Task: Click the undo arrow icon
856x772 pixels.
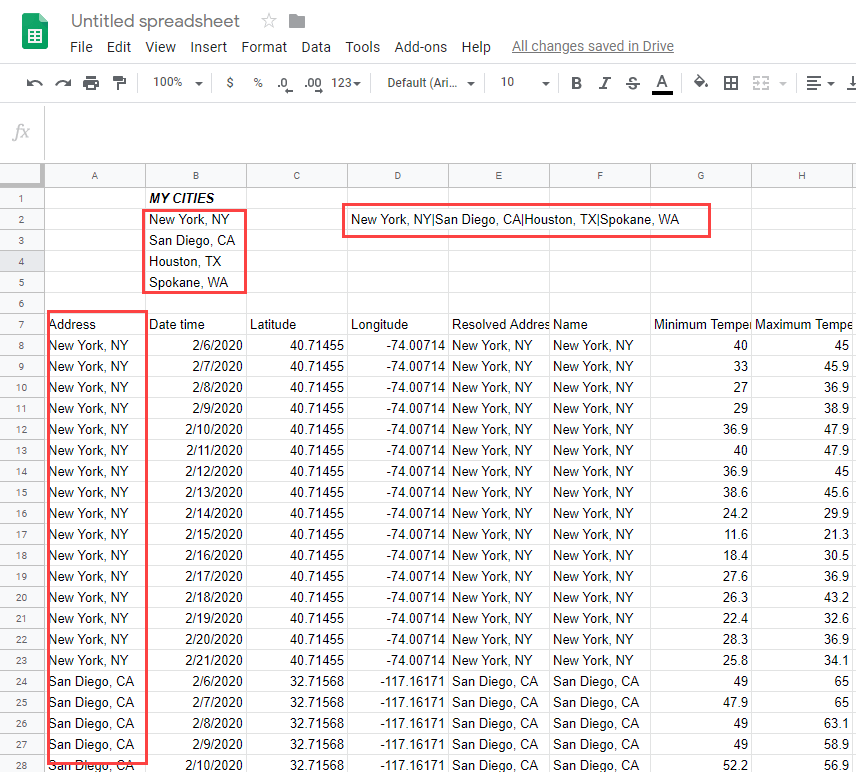Action: [35, 83]
